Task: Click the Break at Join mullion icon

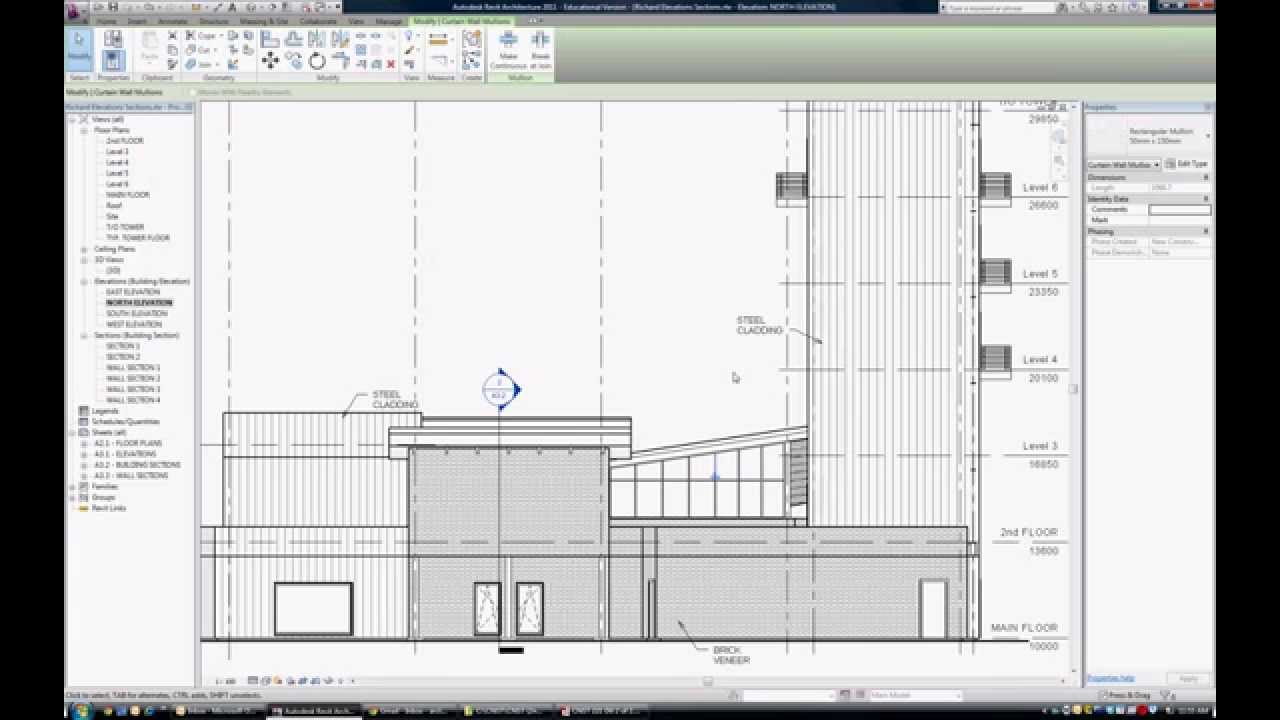Action: (x=540, y=49)
